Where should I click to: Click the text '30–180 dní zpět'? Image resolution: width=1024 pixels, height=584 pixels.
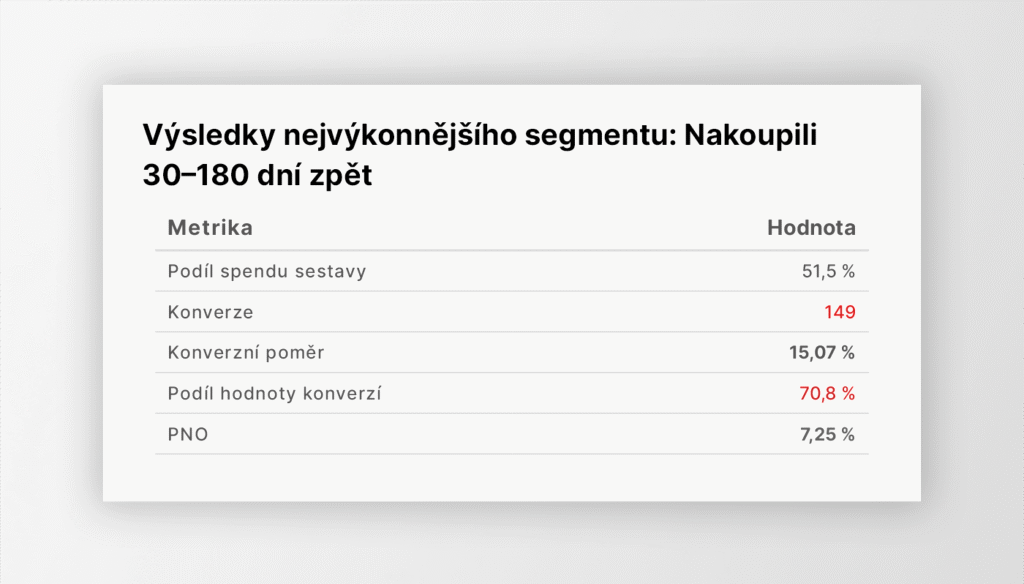pyautogui.click(x=257, y=175)
